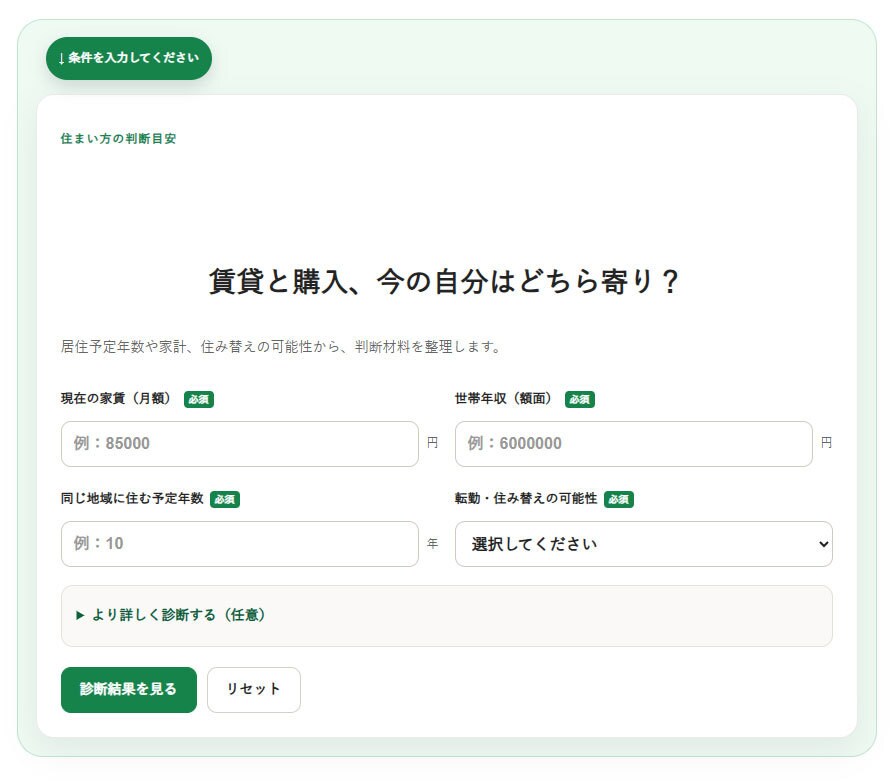Click the 必須 badge next to 転勤・住み替えの可能性
This screenshot has height=781, width=894.
(619, 499)
